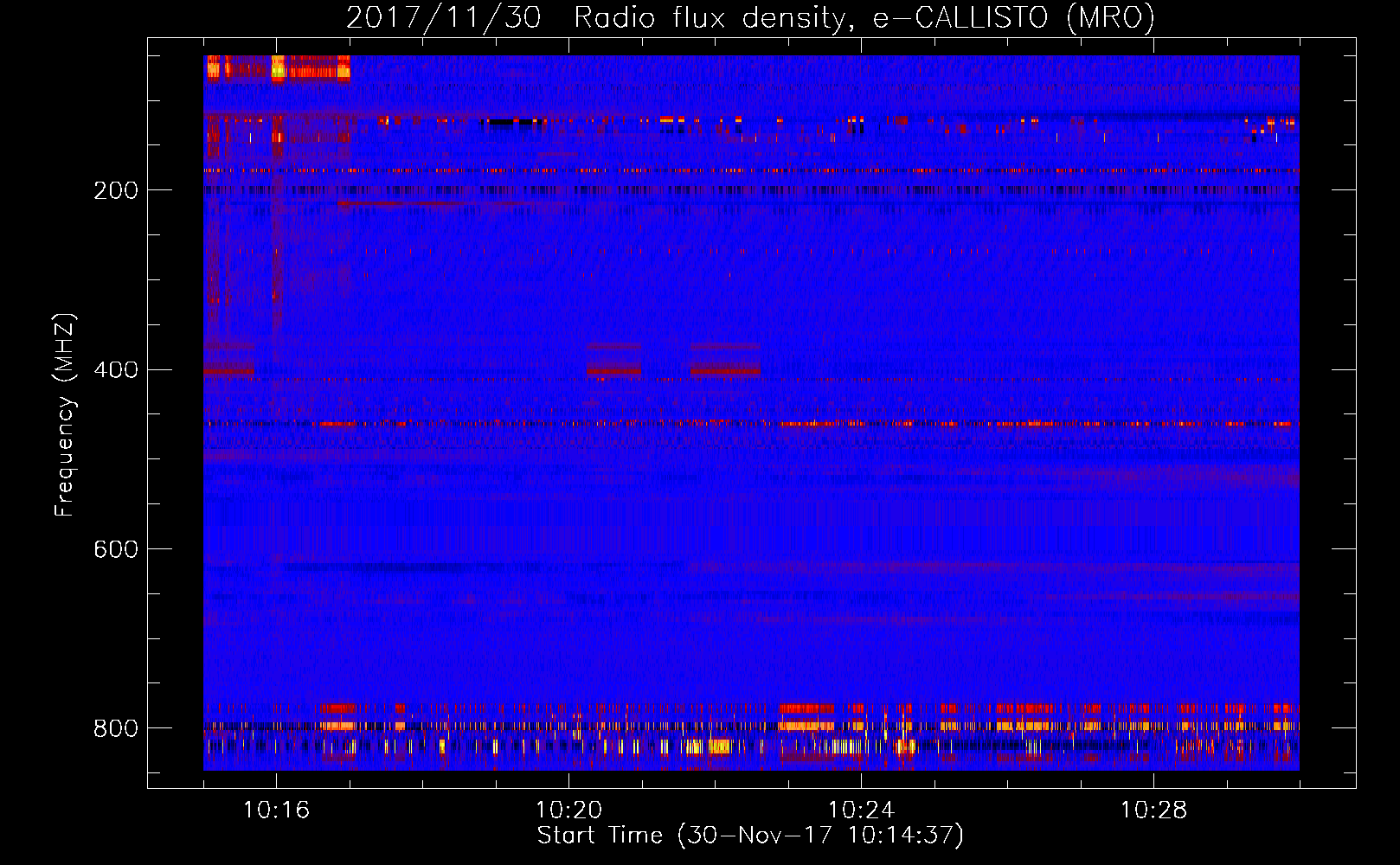Click the 600 frequency tick label
Screen dimensions: 1400x865
point(115,550)
